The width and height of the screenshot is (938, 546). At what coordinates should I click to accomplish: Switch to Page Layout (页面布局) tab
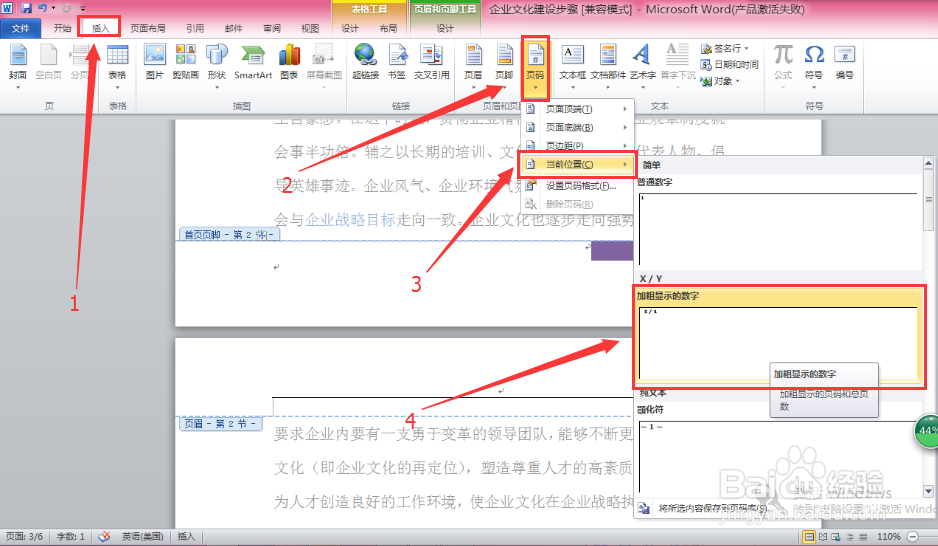(x=148, y=28)
